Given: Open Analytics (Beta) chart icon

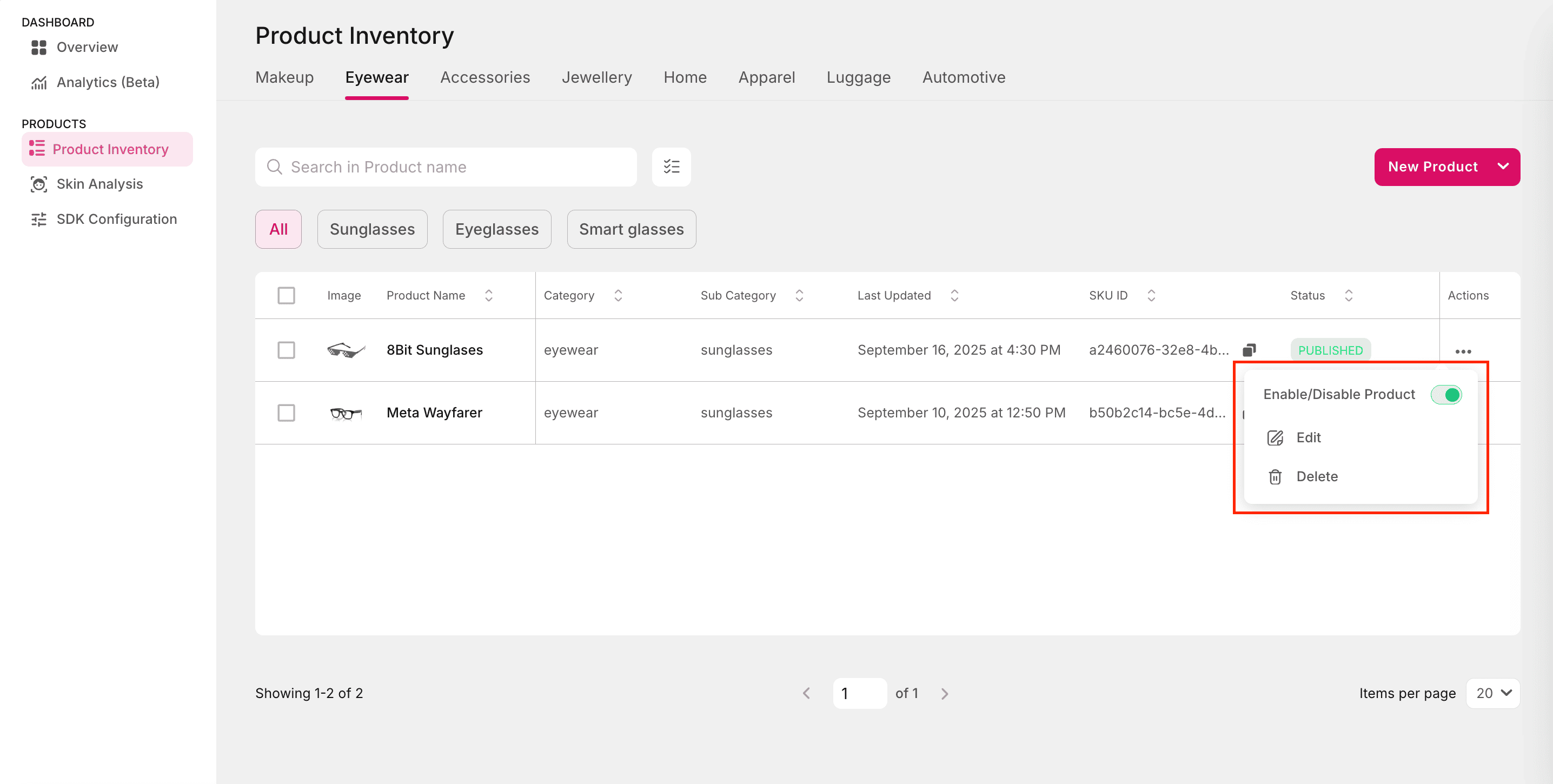Looking at the screenshot, I should 38,83.
